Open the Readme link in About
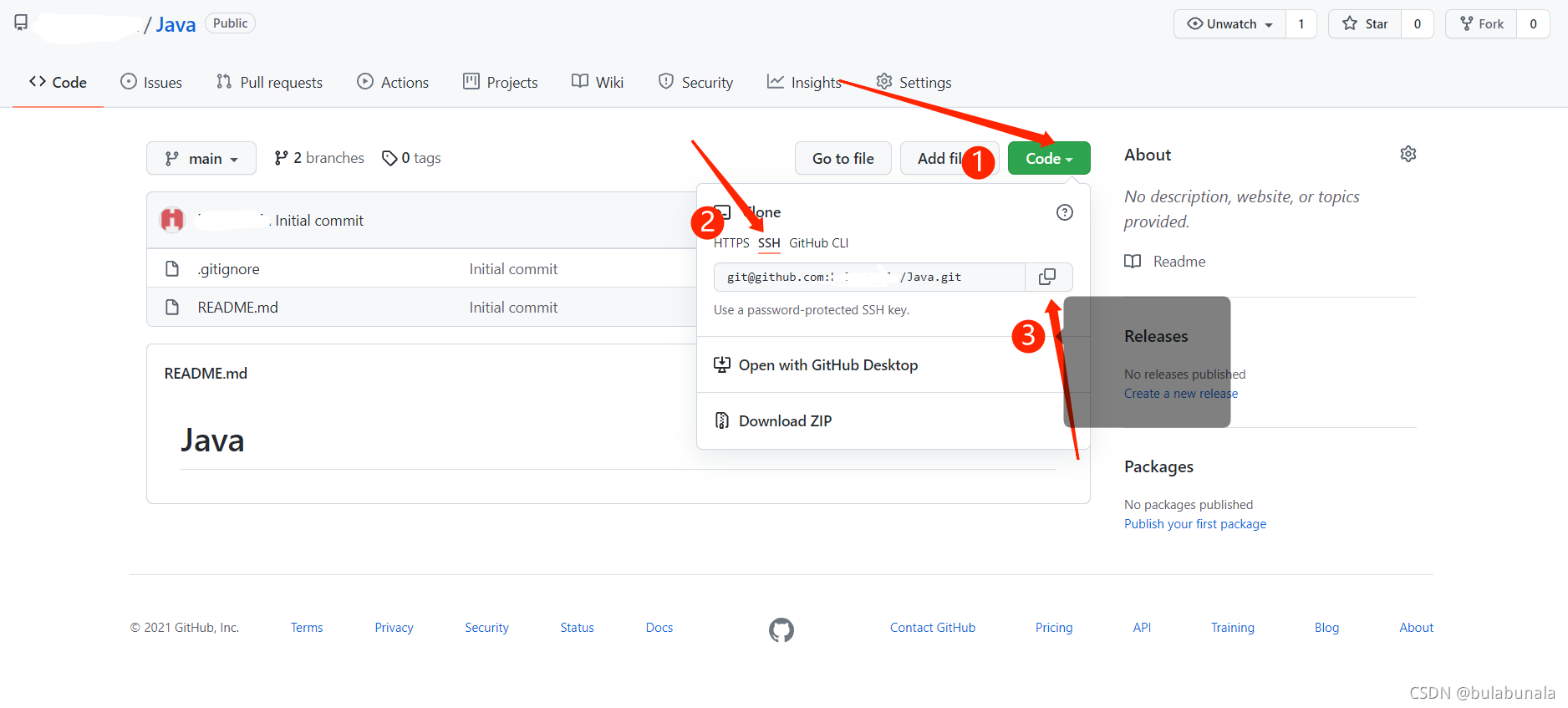 1165,262
